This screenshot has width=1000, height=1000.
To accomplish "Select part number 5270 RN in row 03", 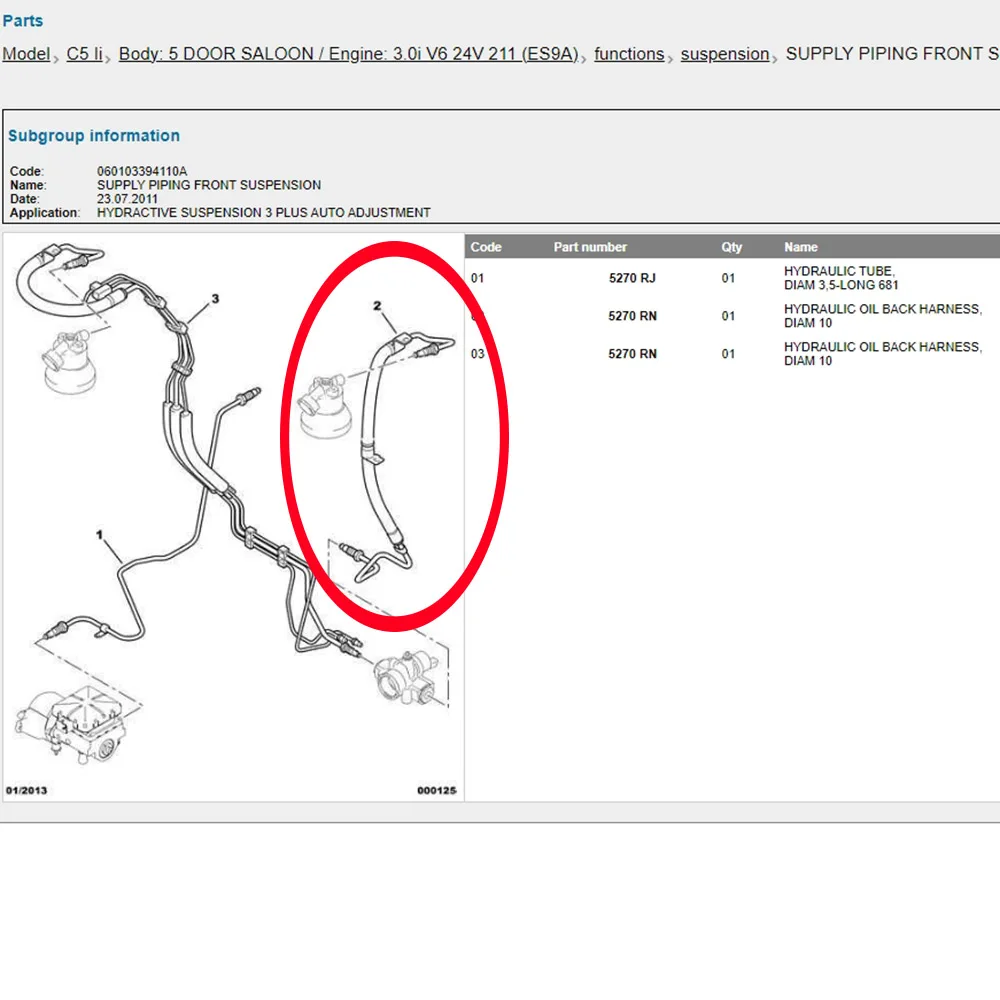I will [x=632, y=354].
